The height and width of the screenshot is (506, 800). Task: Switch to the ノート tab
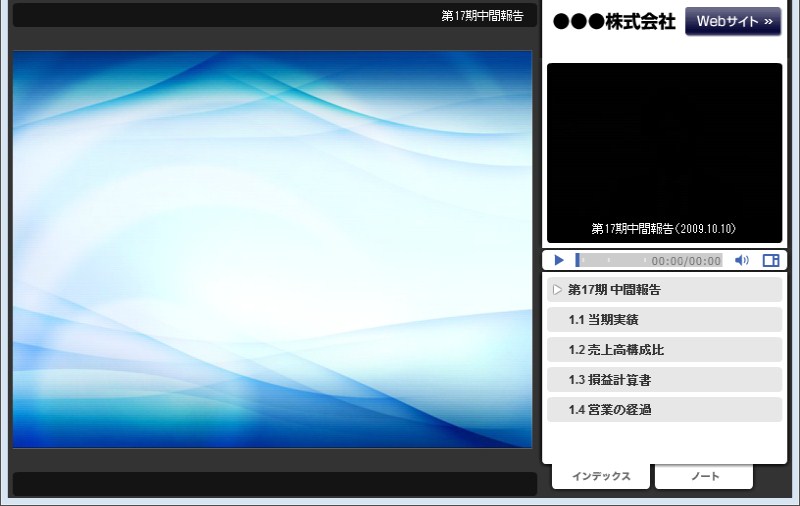[704, 476]
